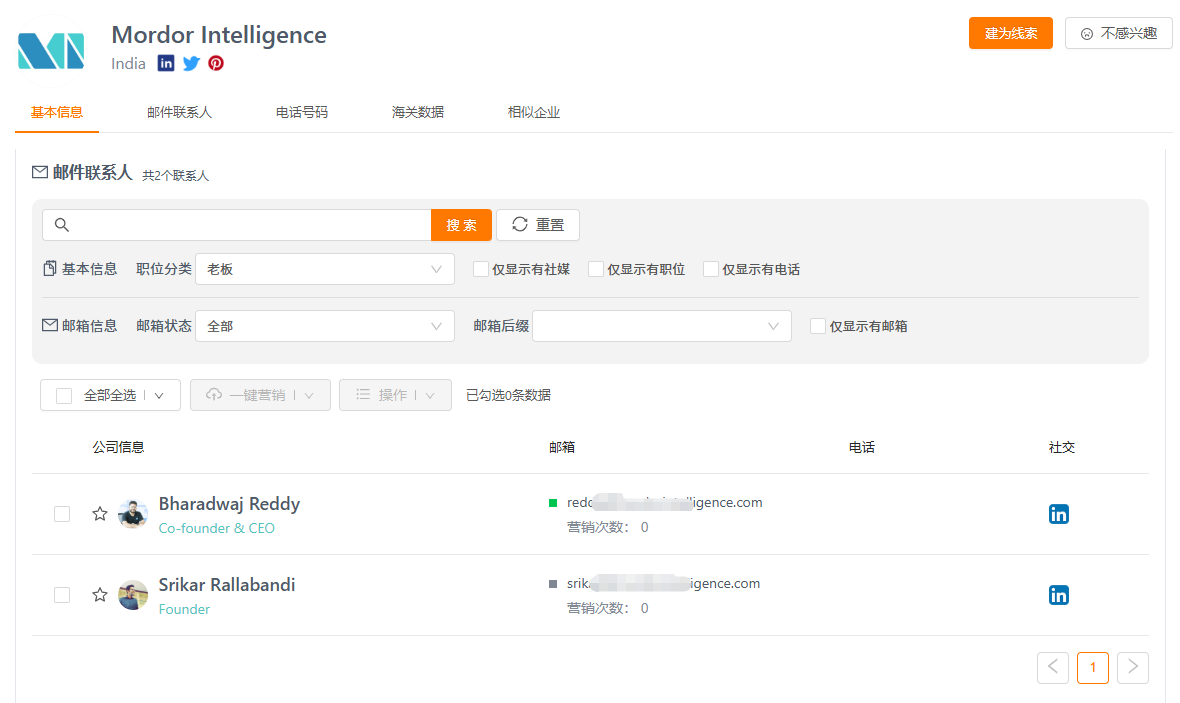Star Srikar Rallabandi as favorite
This screenshot has height=703, width=1180.
[x=99, y=595]
